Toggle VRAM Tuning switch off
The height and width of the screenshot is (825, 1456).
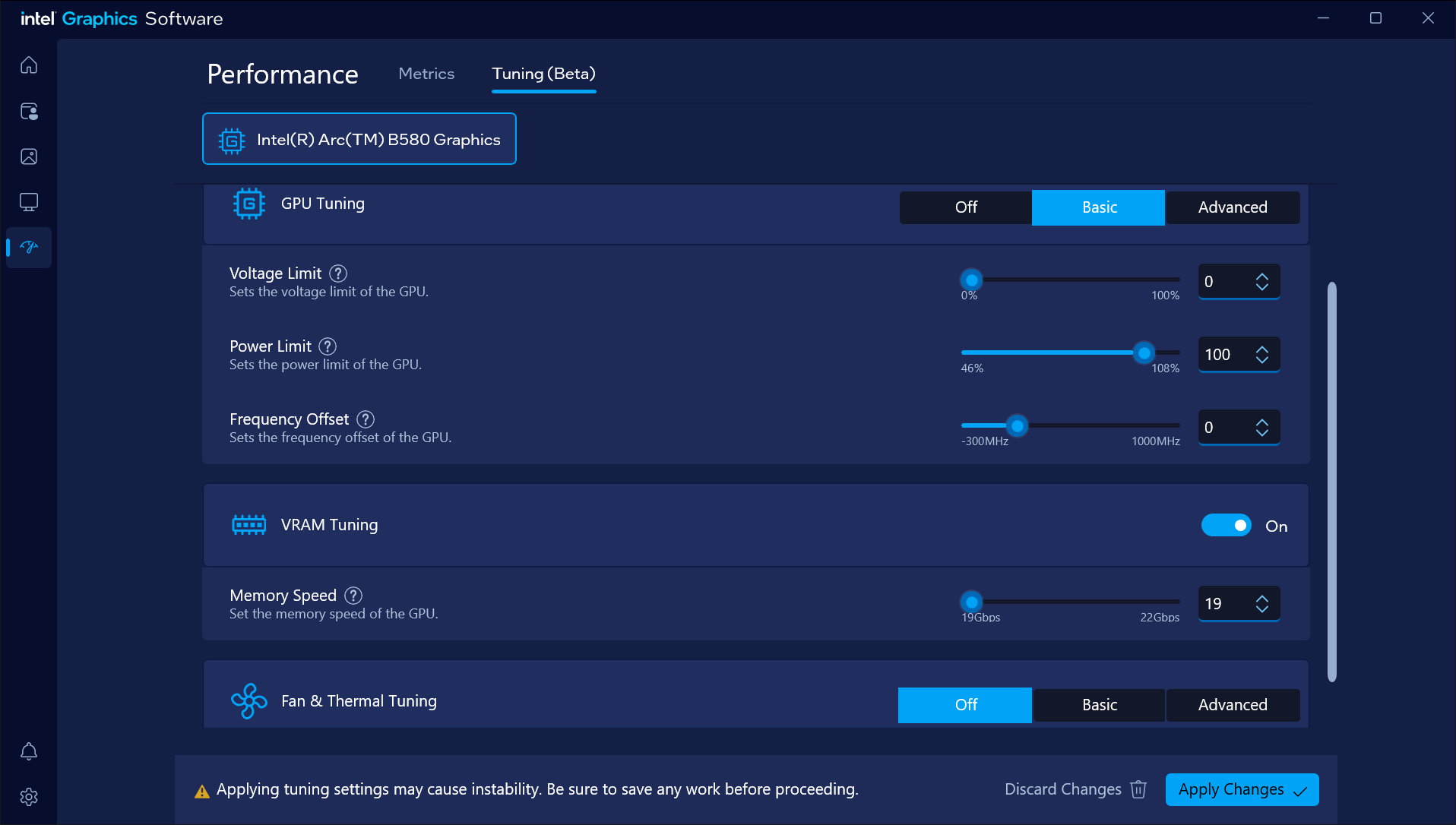pos(1226,526)
